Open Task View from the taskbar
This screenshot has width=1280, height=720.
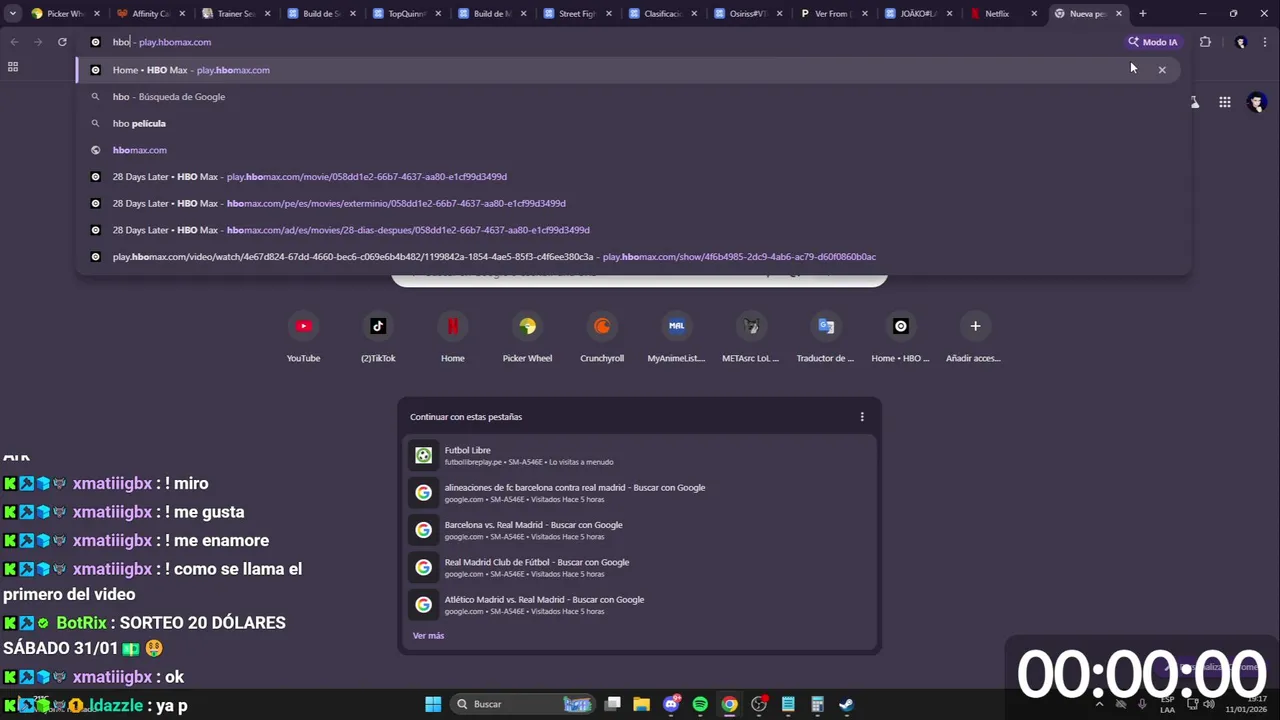(613, 704)
